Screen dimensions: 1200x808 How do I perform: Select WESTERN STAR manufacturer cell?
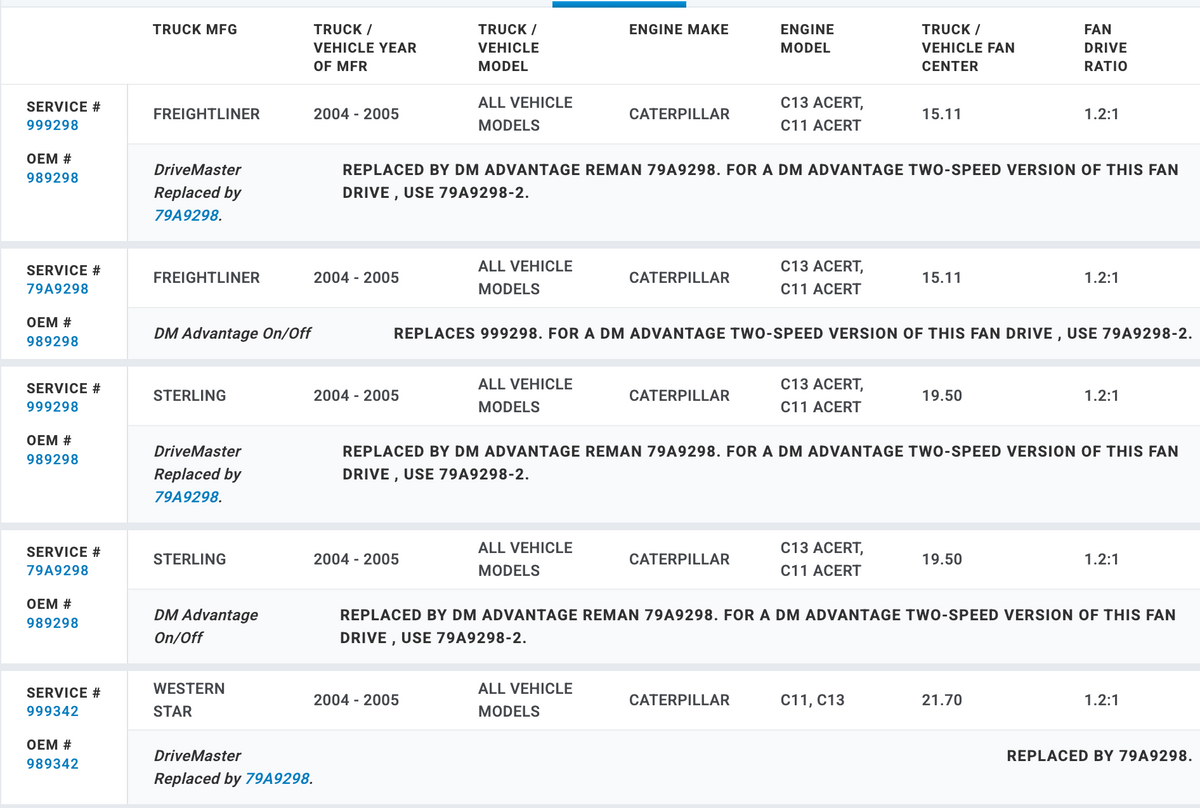(189, 700)
